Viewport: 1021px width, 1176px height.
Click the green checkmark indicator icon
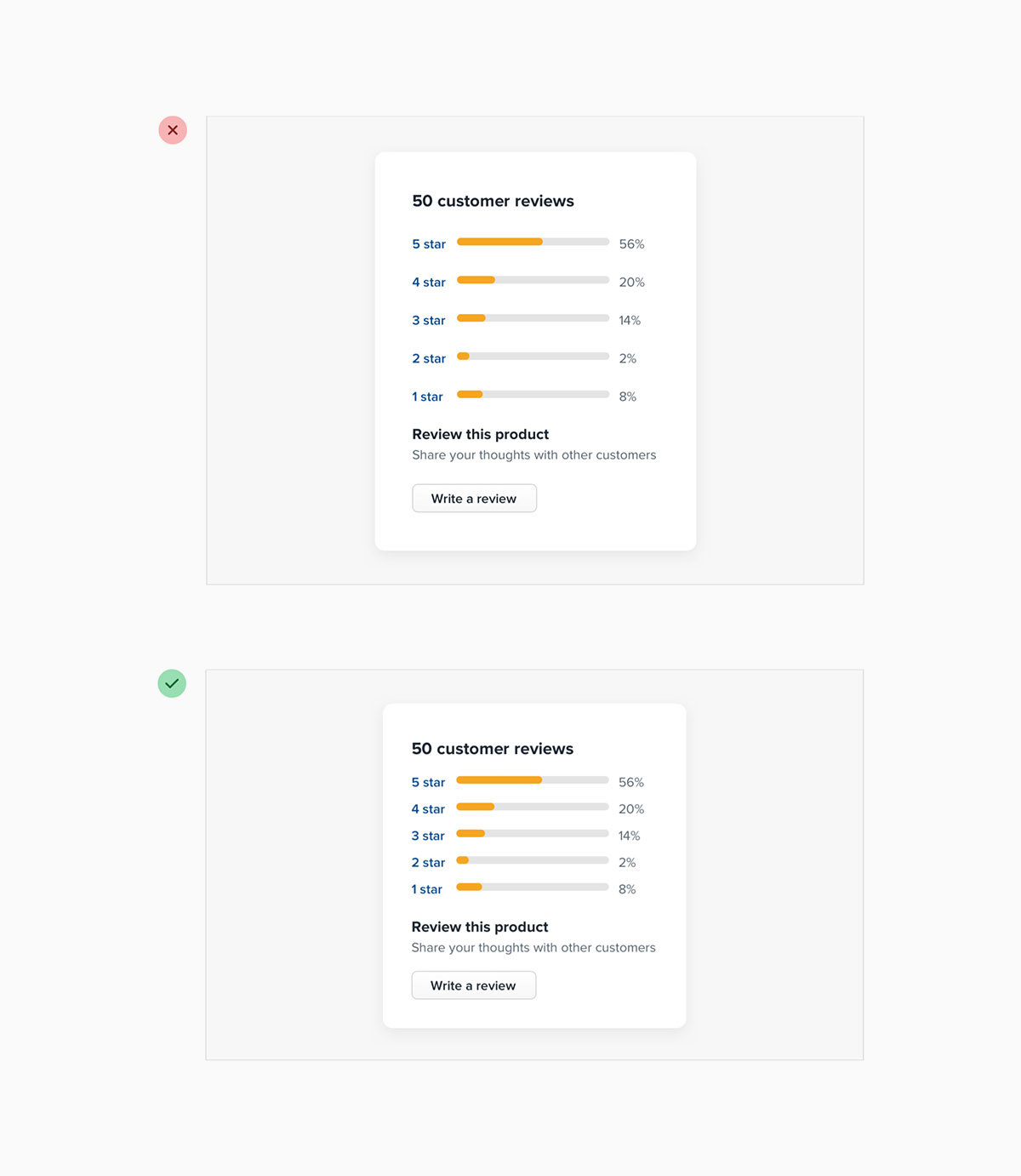172,683
